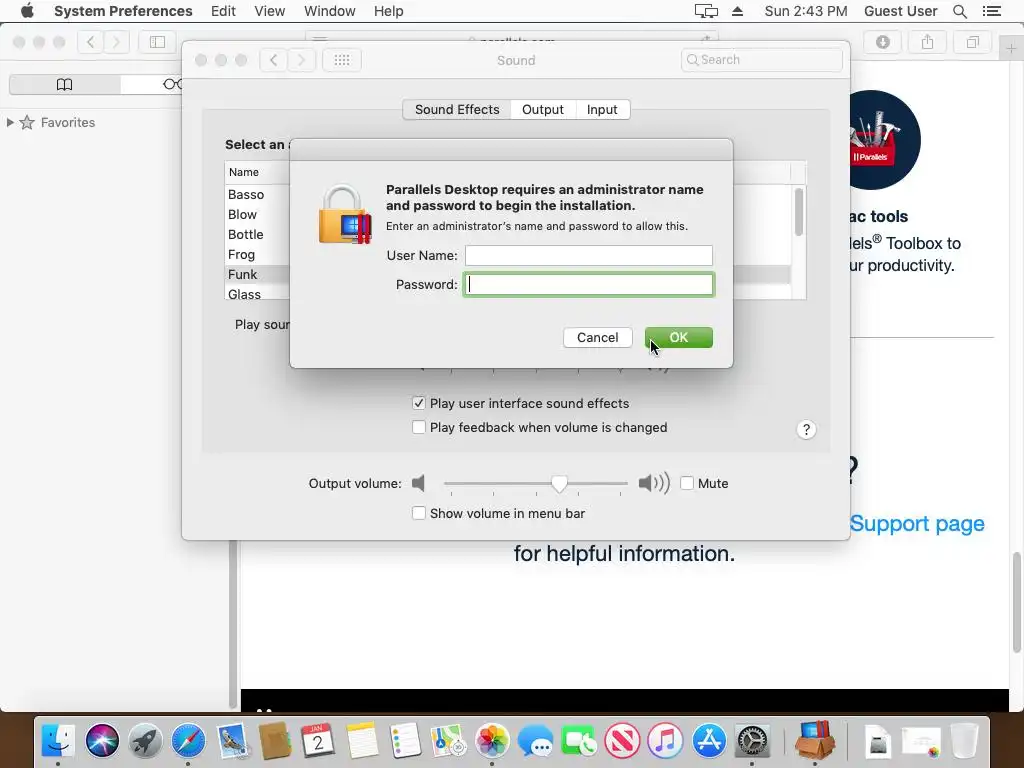Viewport: 1024px width, 768px height.
Task: Select Glass alert sound
Action: click(x=244, y=294)
